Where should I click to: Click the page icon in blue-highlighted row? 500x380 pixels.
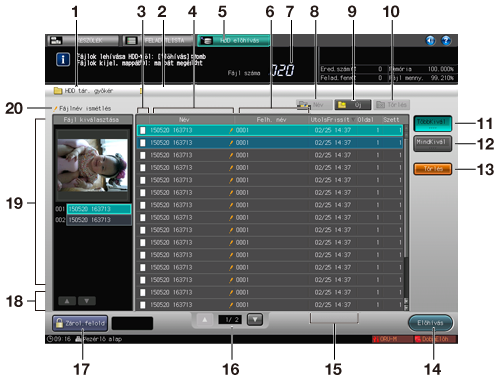(143, 143)
